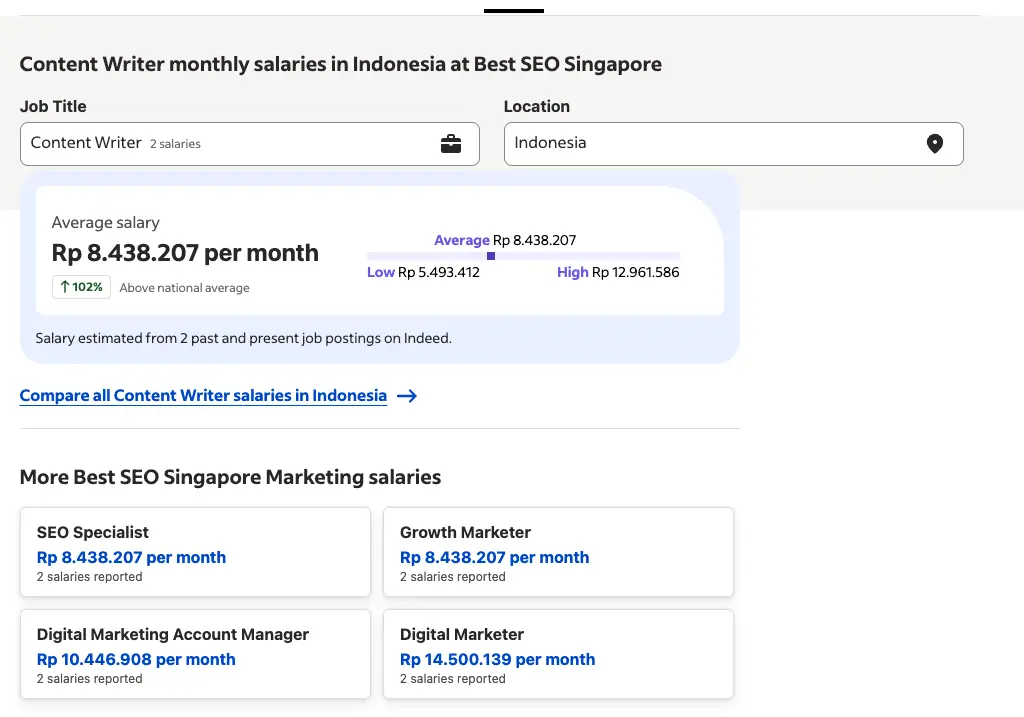This screenshot has height=717, width=1024.
Task: Open the Digital Marketer salary card
Action: tap(558, 654)
